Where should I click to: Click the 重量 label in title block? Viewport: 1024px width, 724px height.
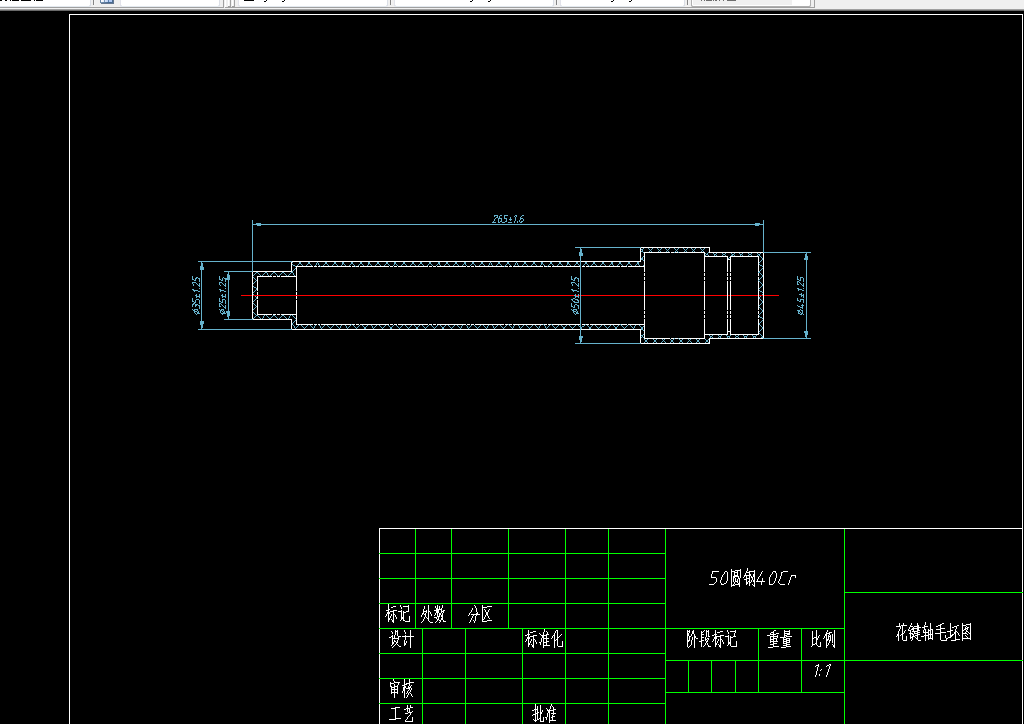point(780,640)
